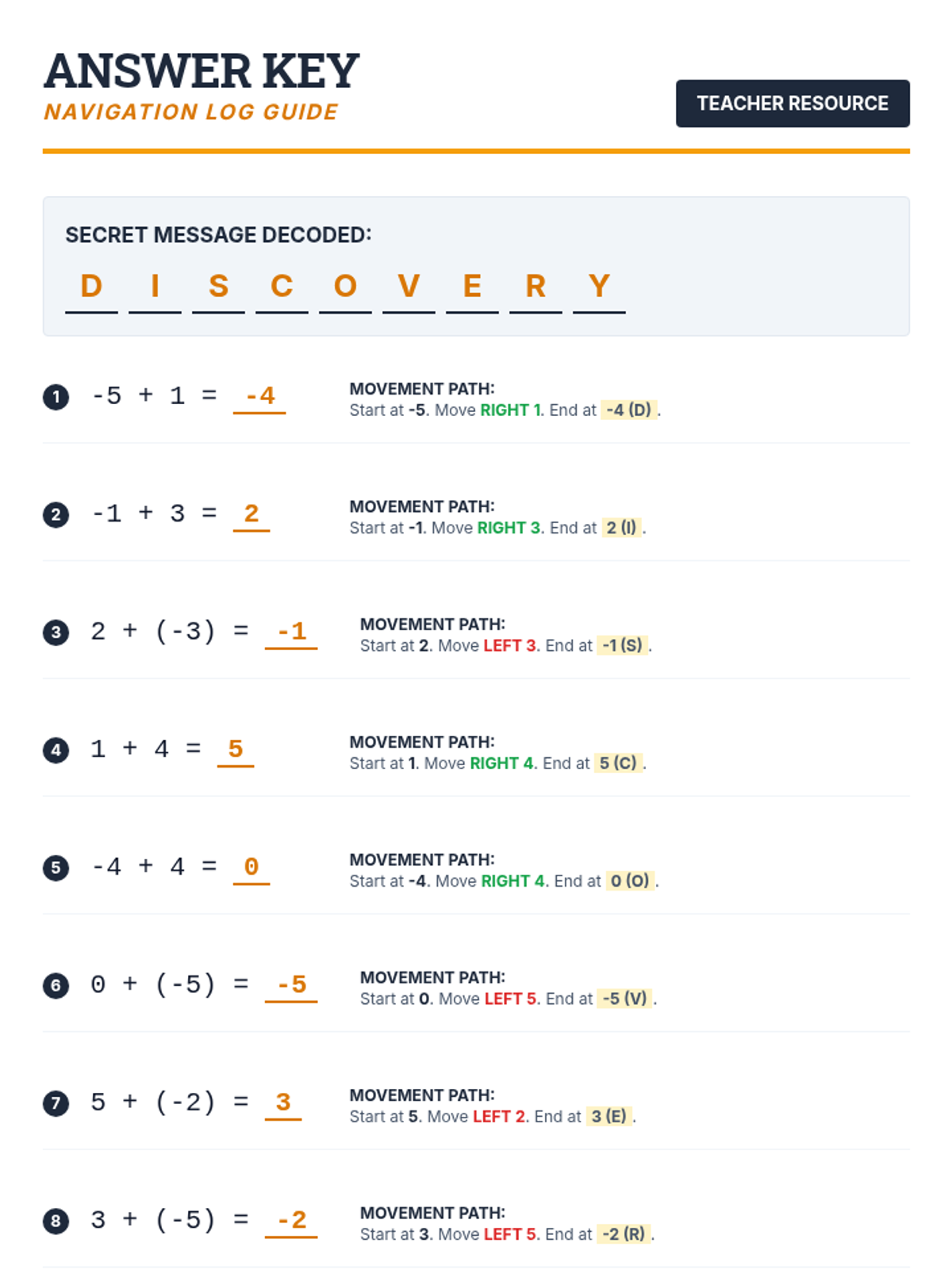Click the NAVIGATION LOG GUIDE subtitle
This screenshot has width=952, height=1270.
click(191, 112)
